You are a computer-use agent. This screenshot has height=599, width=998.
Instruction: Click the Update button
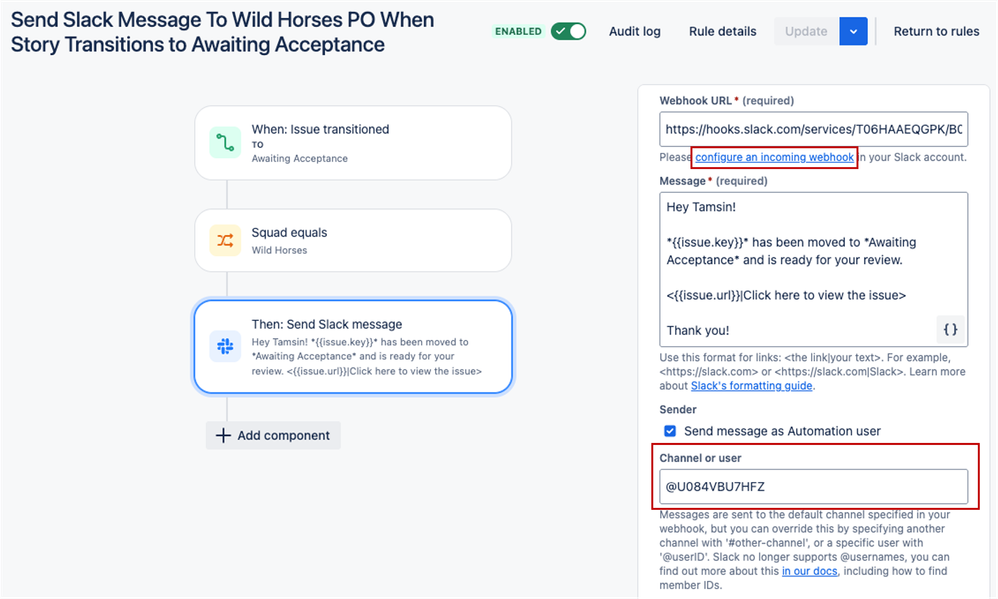click(806, 31)
